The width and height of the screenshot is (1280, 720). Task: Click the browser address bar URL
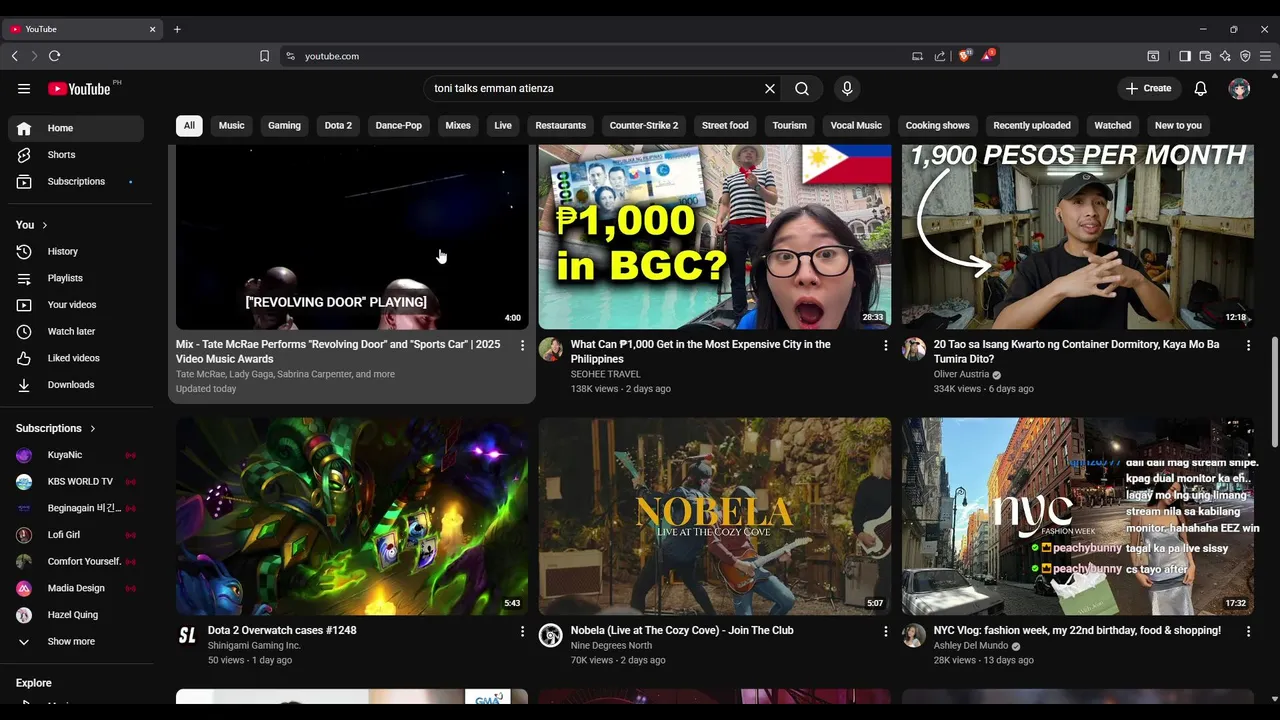(x=332, y=56)
